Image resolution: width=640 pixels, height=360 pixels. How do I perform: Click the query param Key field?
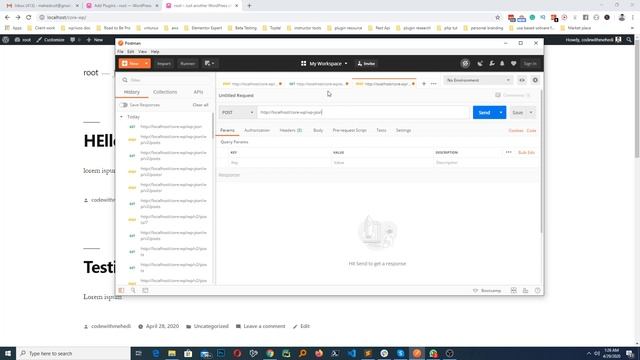[x=280, y=163]
